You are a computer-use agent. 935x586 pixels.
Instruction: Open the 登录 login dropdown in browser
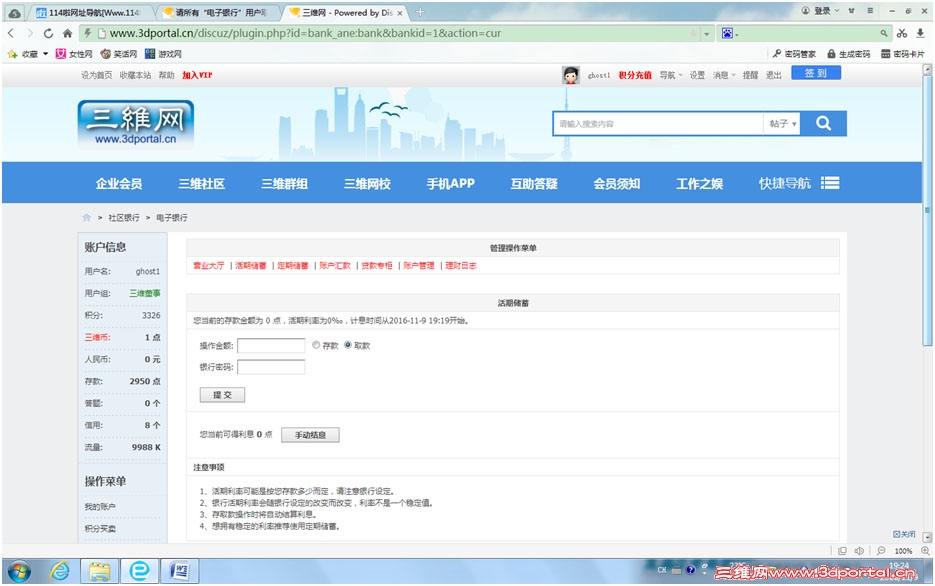pos(820,11)
